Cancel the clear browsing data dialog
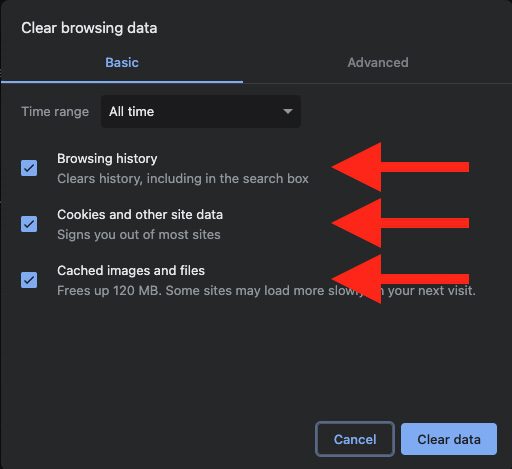 (355, 439)
